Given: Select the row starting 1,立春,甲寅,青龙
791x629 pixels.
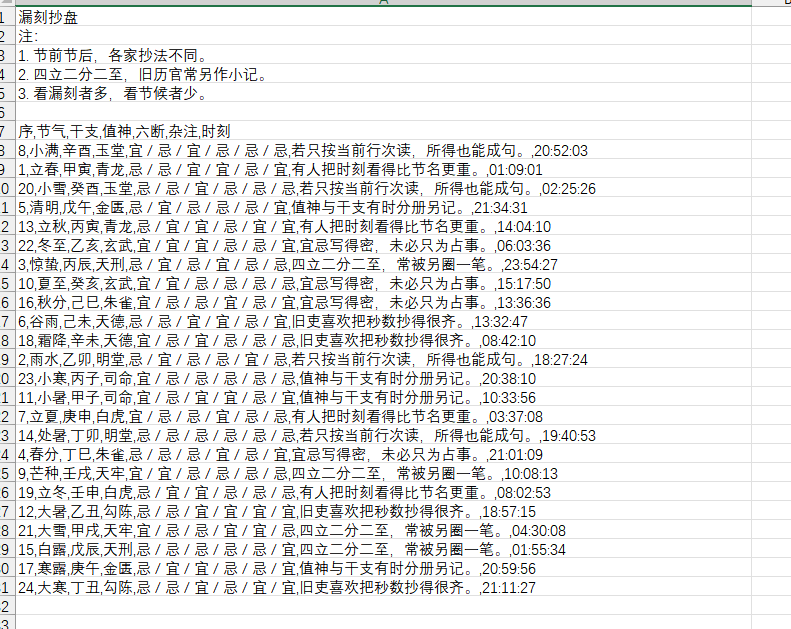Looking at the screenshot, I should [x=383, y=169].
